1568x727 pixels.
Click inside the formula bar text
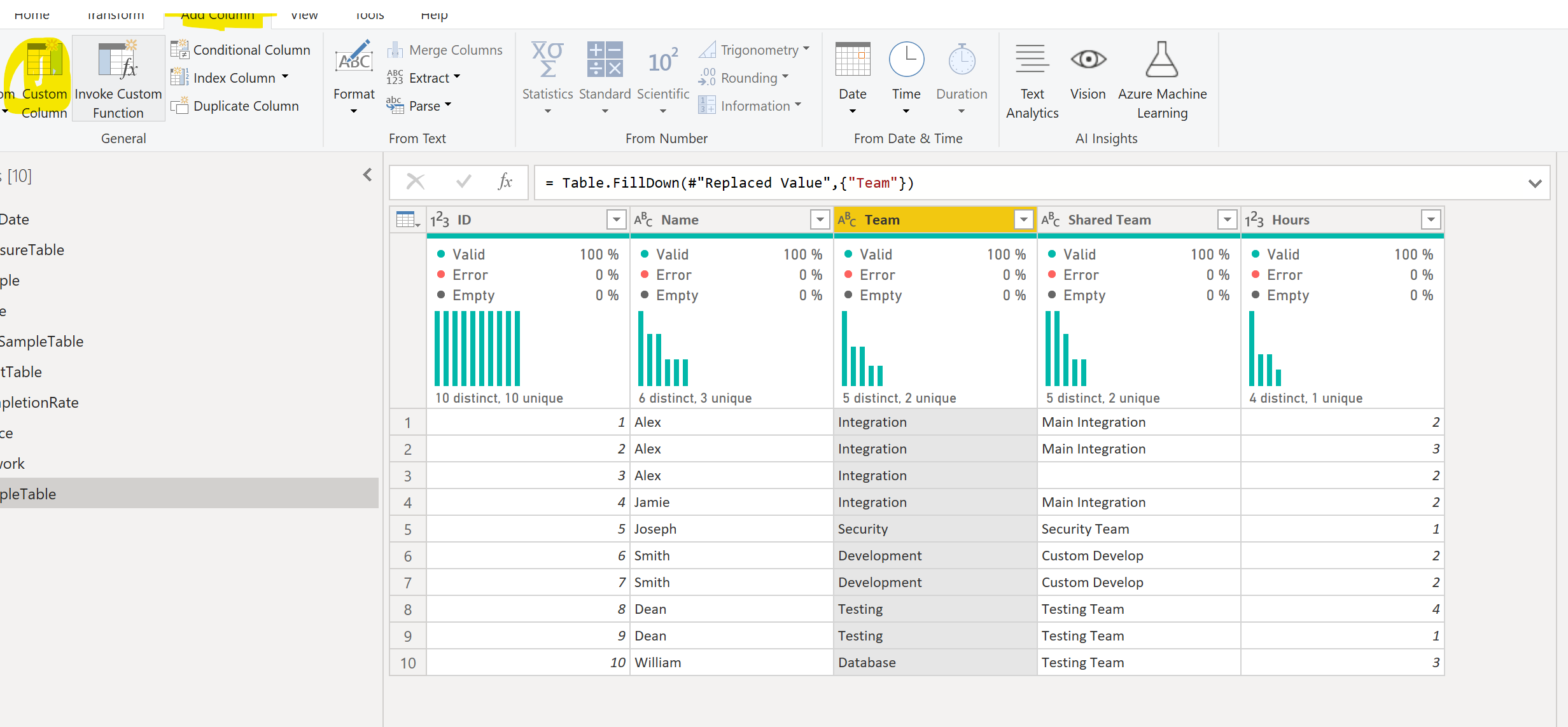pos(729,183)
